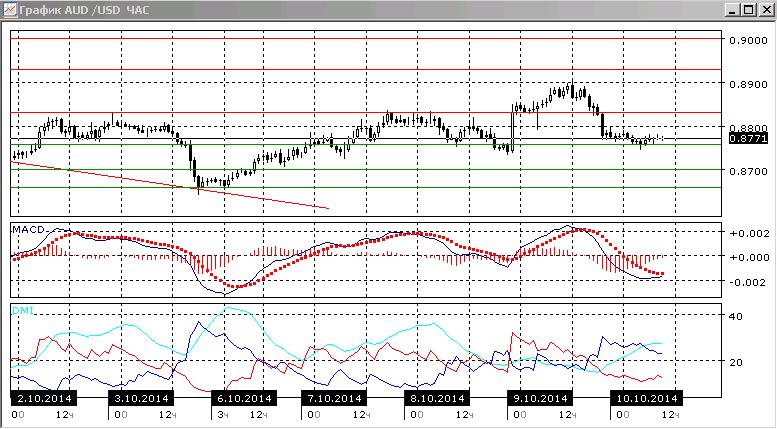Screen dimensions: 777x429
Task: Click the window title График AUD/USD ЧАС
Action: [84, 10]
